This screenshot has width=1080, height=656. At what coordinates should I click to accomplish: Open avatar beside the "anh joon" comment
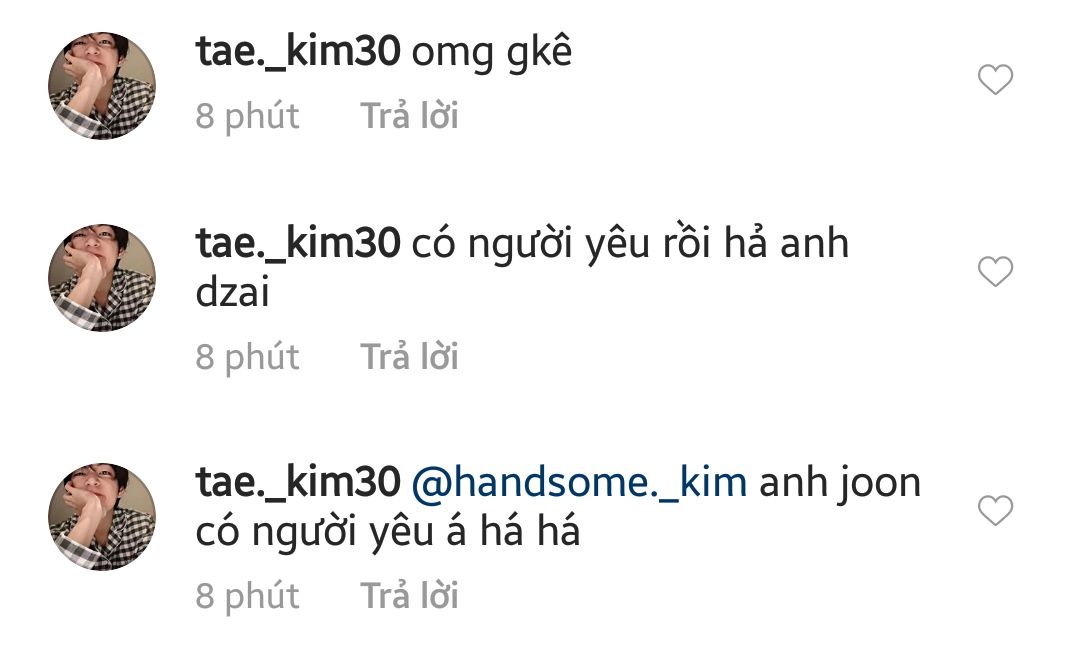point(102,516)
